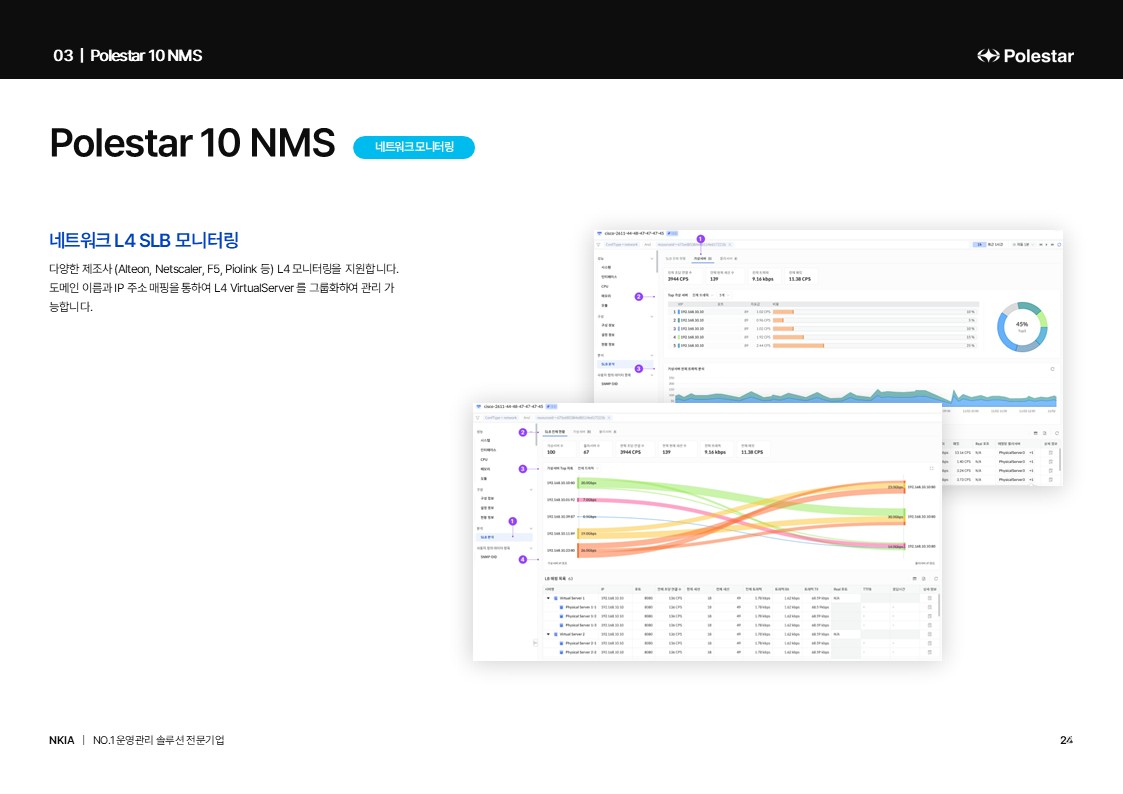Click the cisco device icon in the front window title
This screenshot has height=794, width=1123.
pos(478,406)
